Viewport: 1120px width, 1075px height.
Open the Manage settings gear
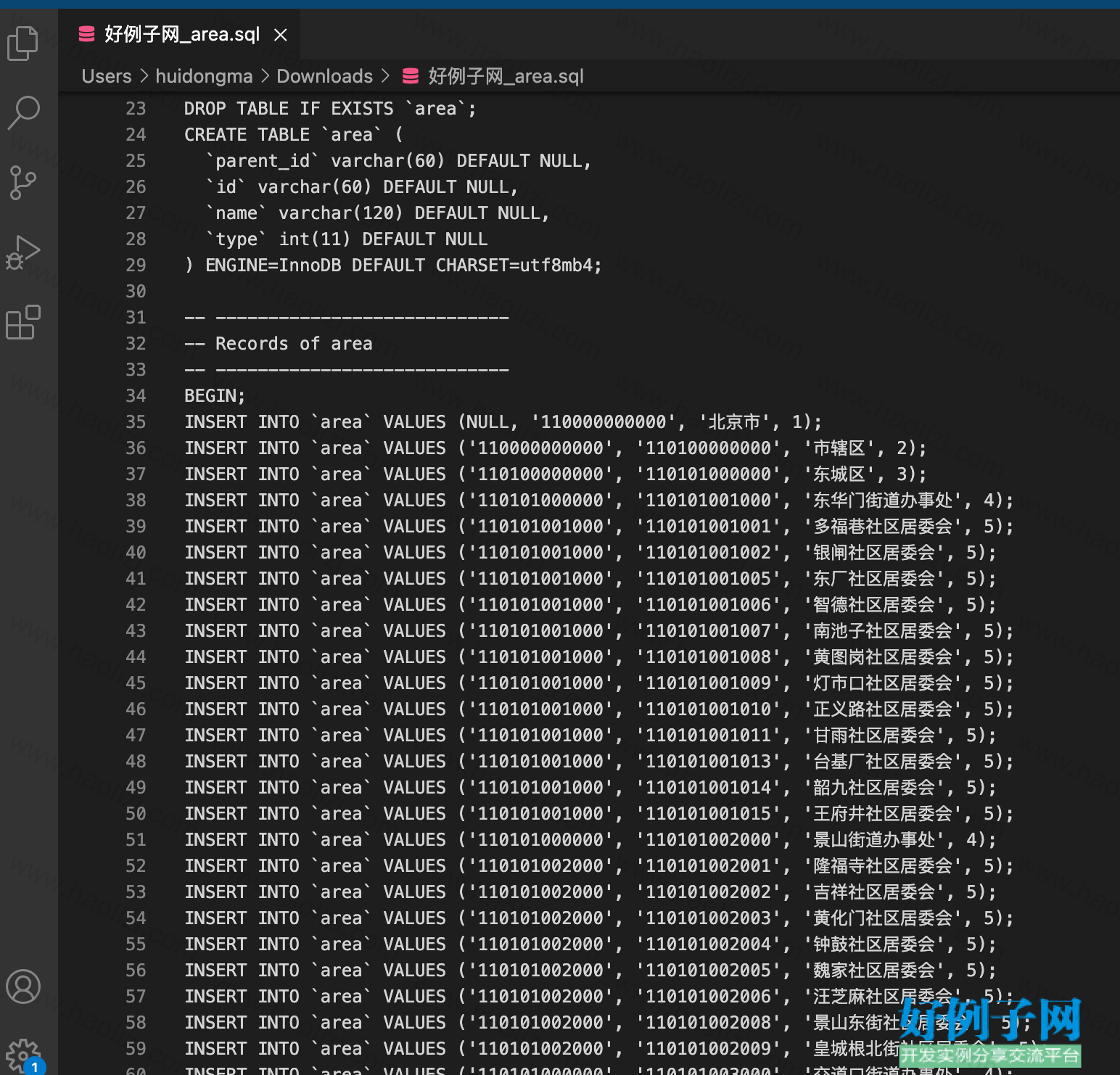(22, 1055)
